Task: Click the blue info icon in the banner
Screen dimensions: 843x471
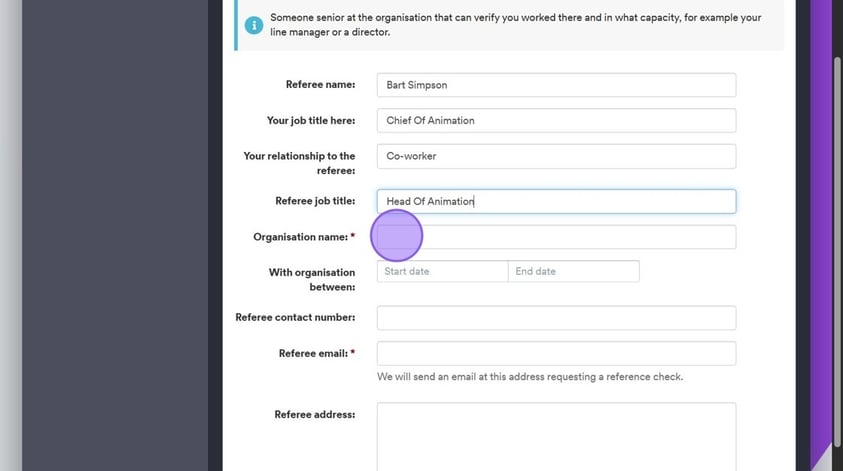Action: [x=254, y=25]
